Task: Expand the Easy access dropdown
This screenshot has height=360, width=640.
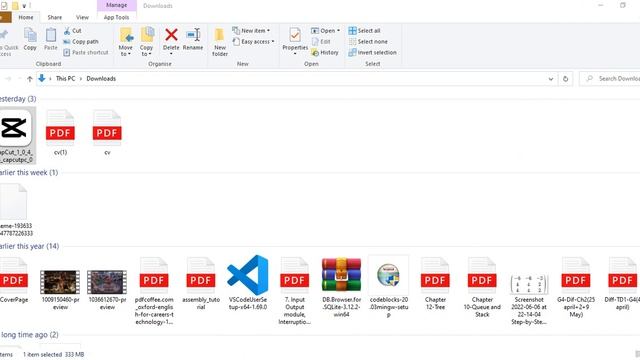Action: pos(253,42)
